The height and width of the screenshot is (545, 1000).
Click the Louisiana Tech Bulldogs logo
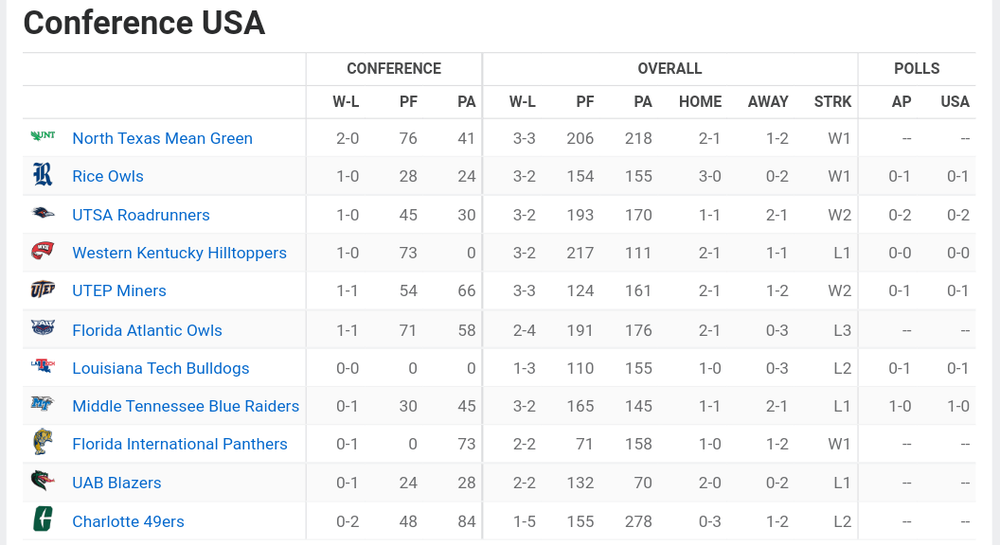pos(42,367)
